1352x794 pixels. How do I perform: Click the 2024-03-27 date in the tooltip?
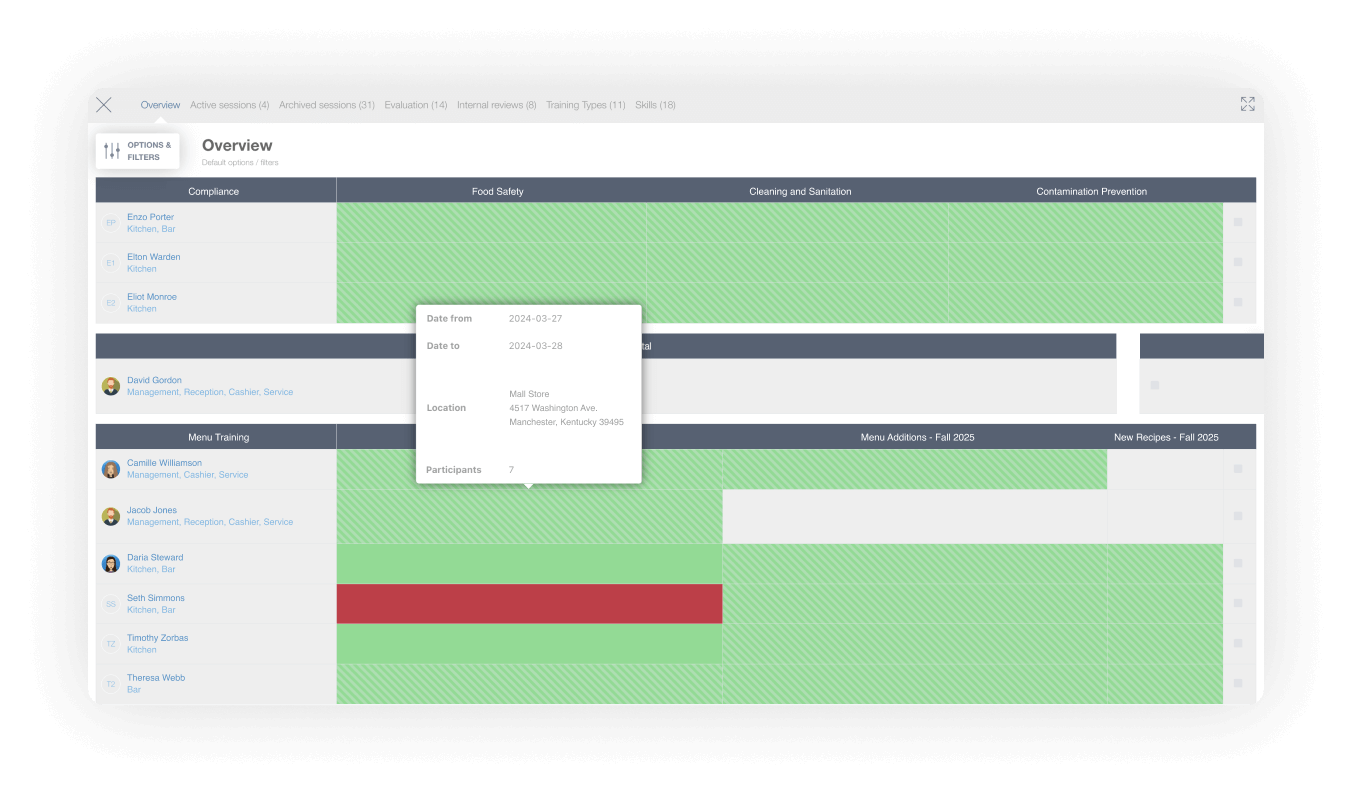pyautogui.click(x=536, y=318)
